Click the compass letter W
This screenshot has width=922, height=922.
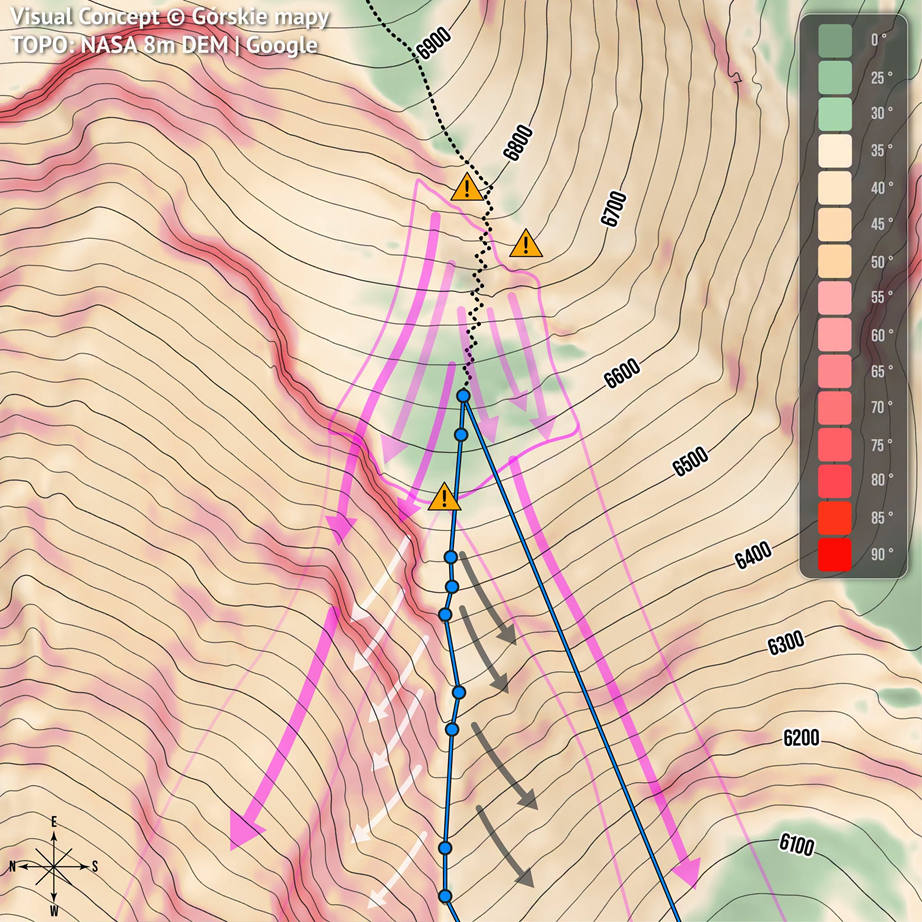54,911
